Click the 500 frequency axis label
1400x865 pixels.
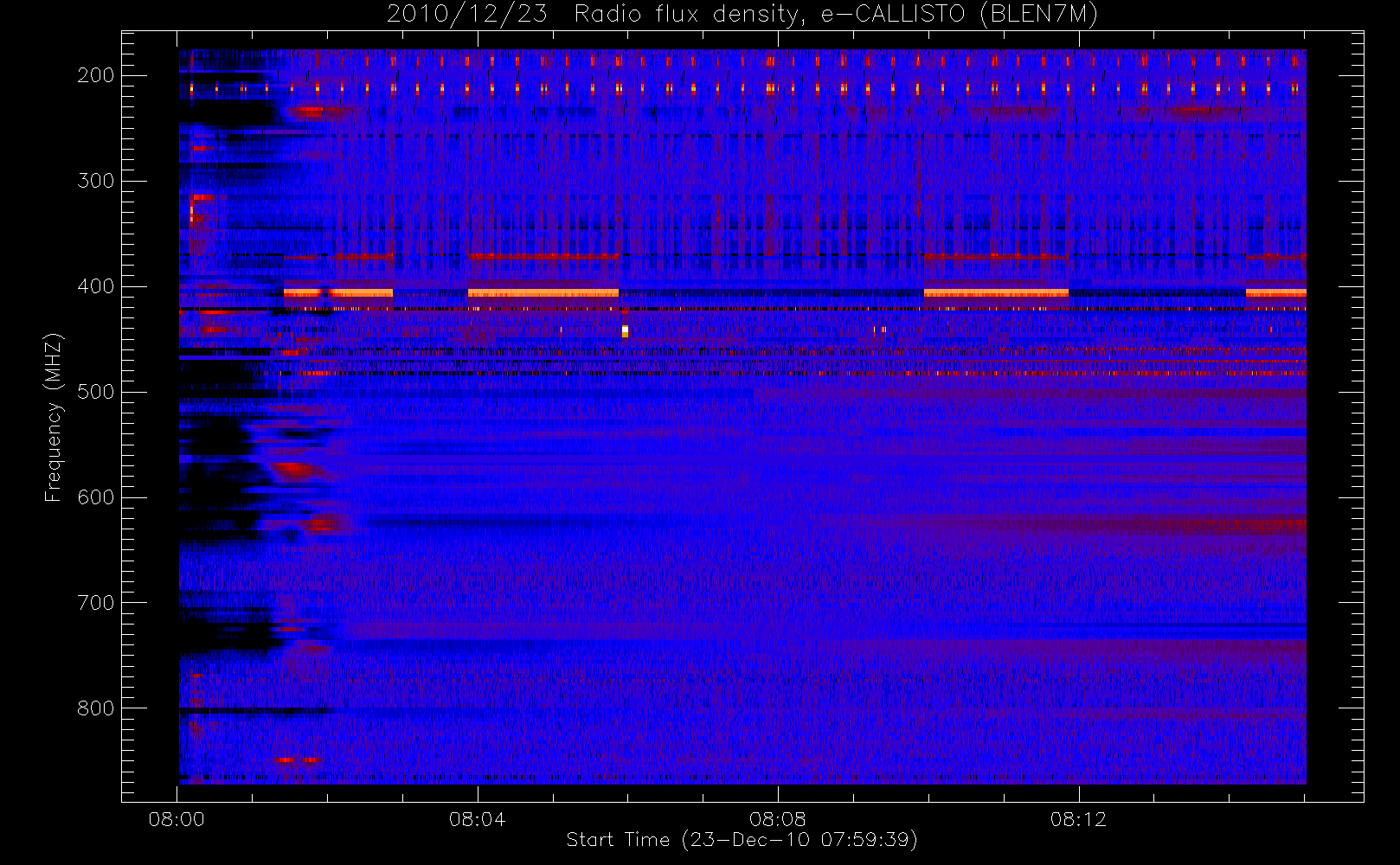coord(96,392)
